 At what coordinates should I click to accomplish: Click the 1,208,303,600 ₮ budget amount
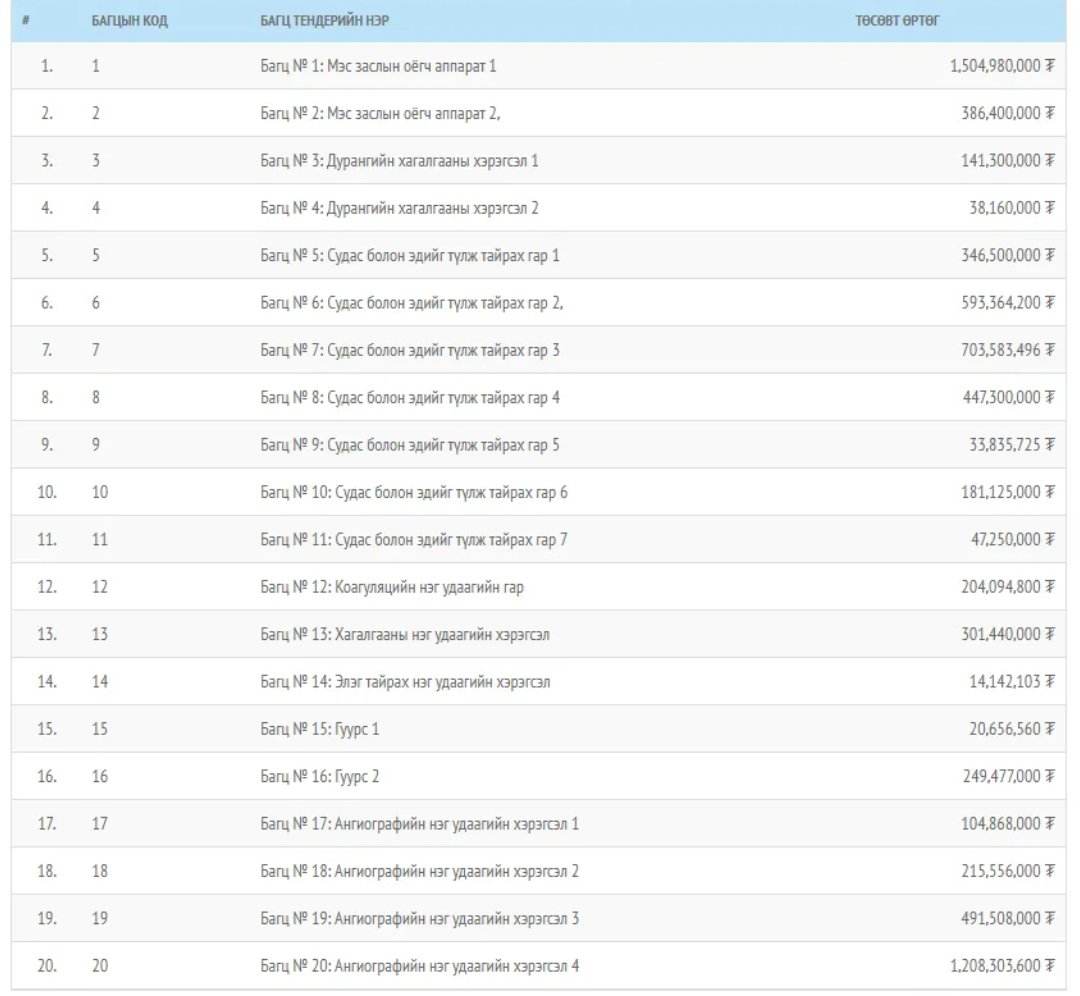(x=997, y=966)
